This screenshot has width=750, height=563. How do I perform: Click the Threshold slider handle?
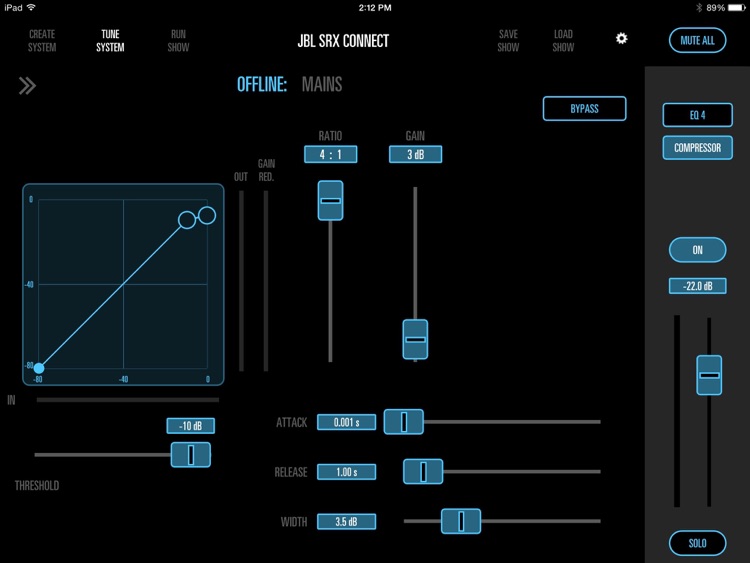click(x=191, y=454)
